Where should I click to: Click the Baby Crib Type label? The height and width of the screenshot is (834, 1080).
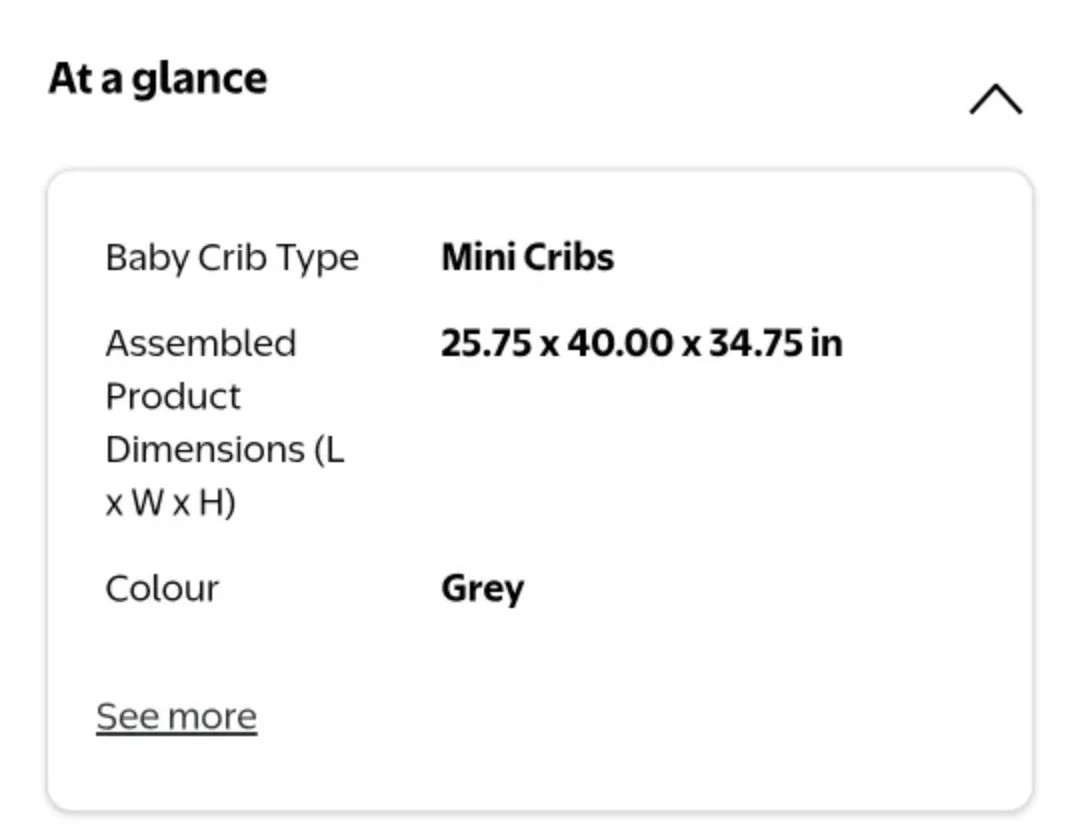tap(232, 257)
